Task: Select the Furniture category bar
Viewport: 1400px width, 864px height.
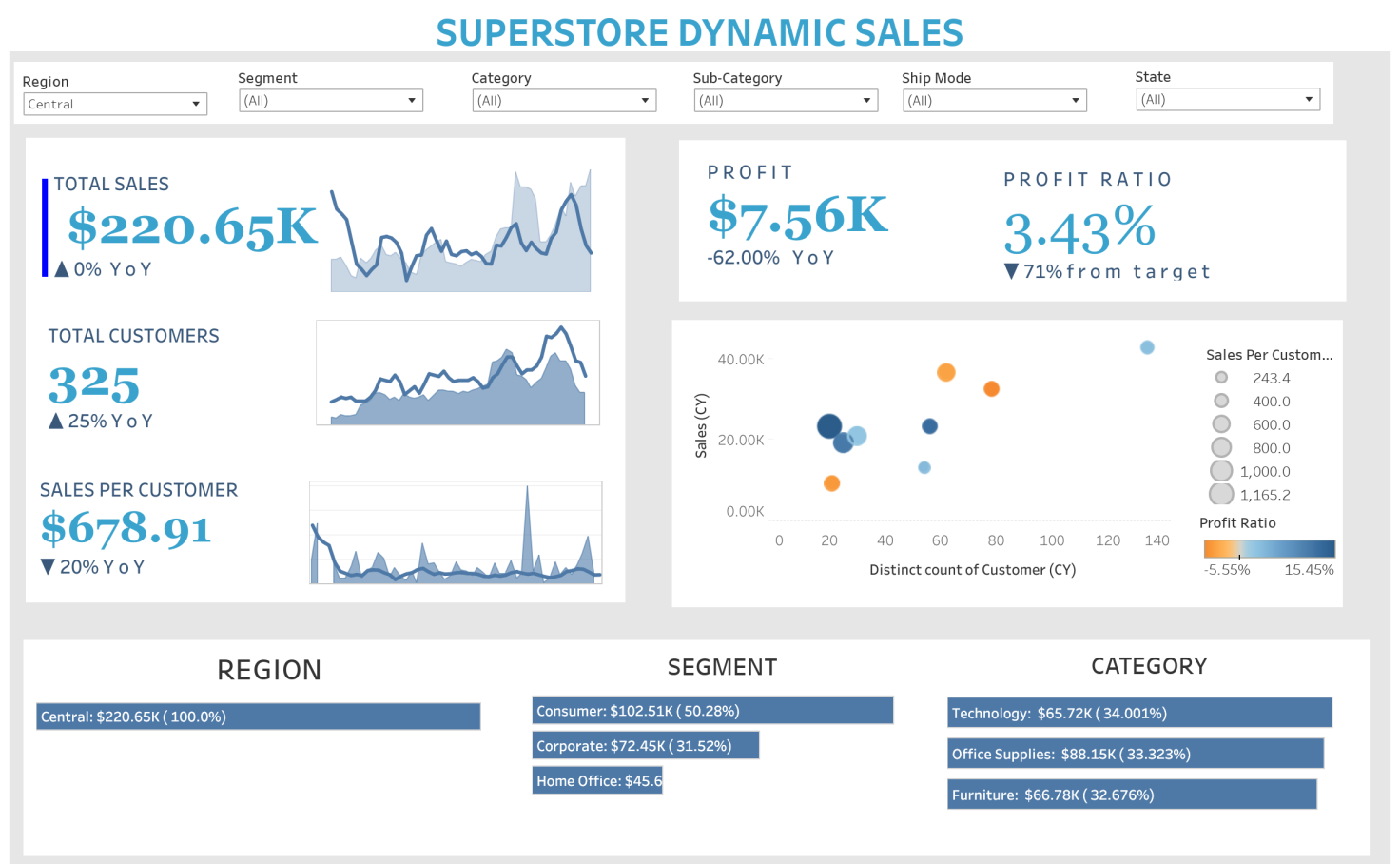Action: point(1132,795)
